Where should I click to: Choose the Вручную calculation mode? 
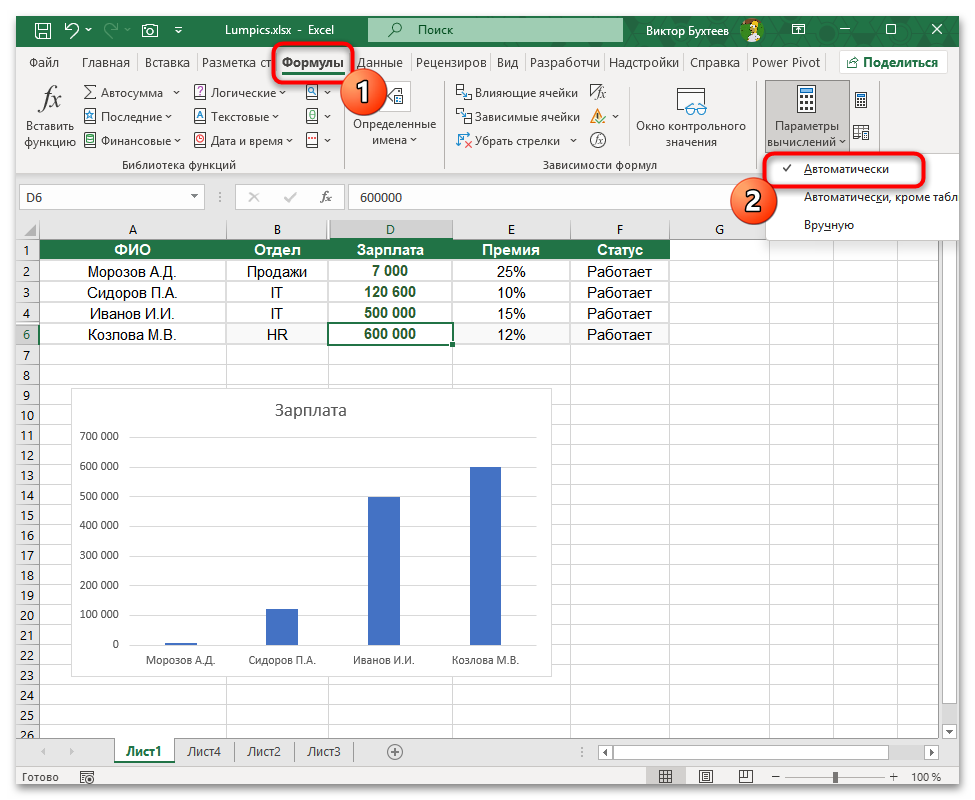pyautogui.click(x=828, y=225)
